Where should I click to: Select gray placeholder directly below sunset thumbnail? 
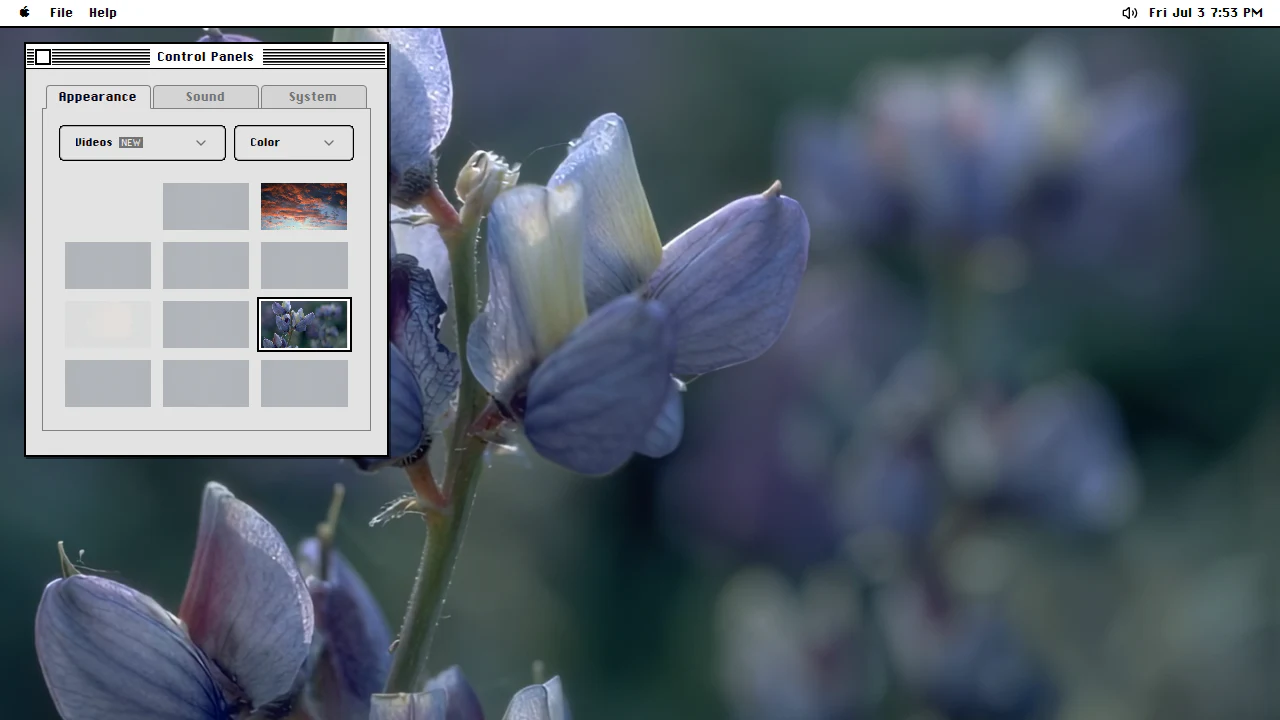point(304,265)
